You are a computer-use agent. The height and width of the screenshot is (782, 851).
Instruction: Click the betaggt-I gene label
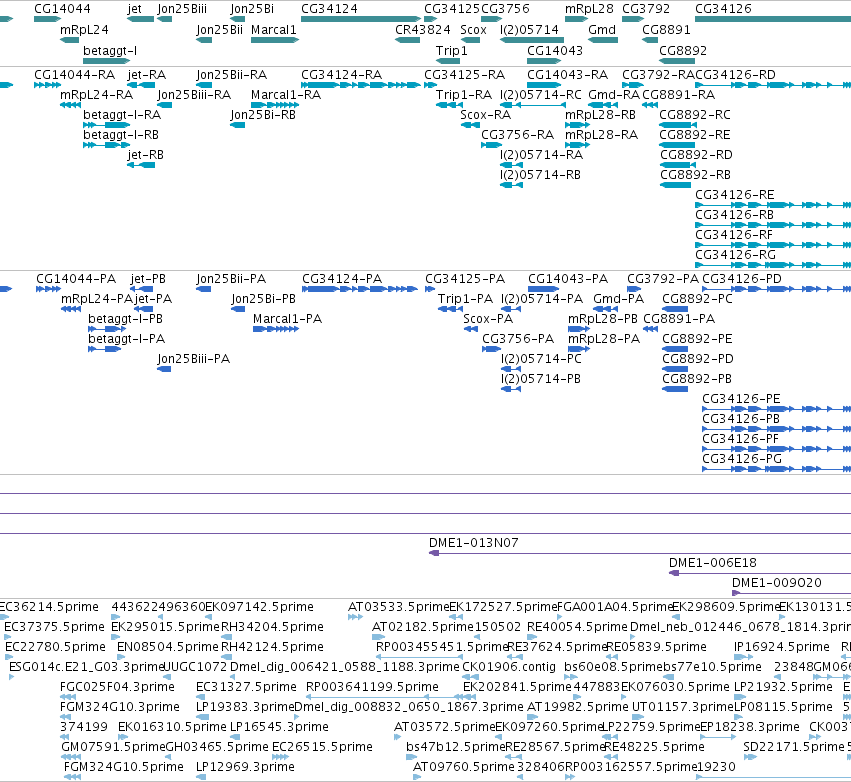[x=110, y=50]
